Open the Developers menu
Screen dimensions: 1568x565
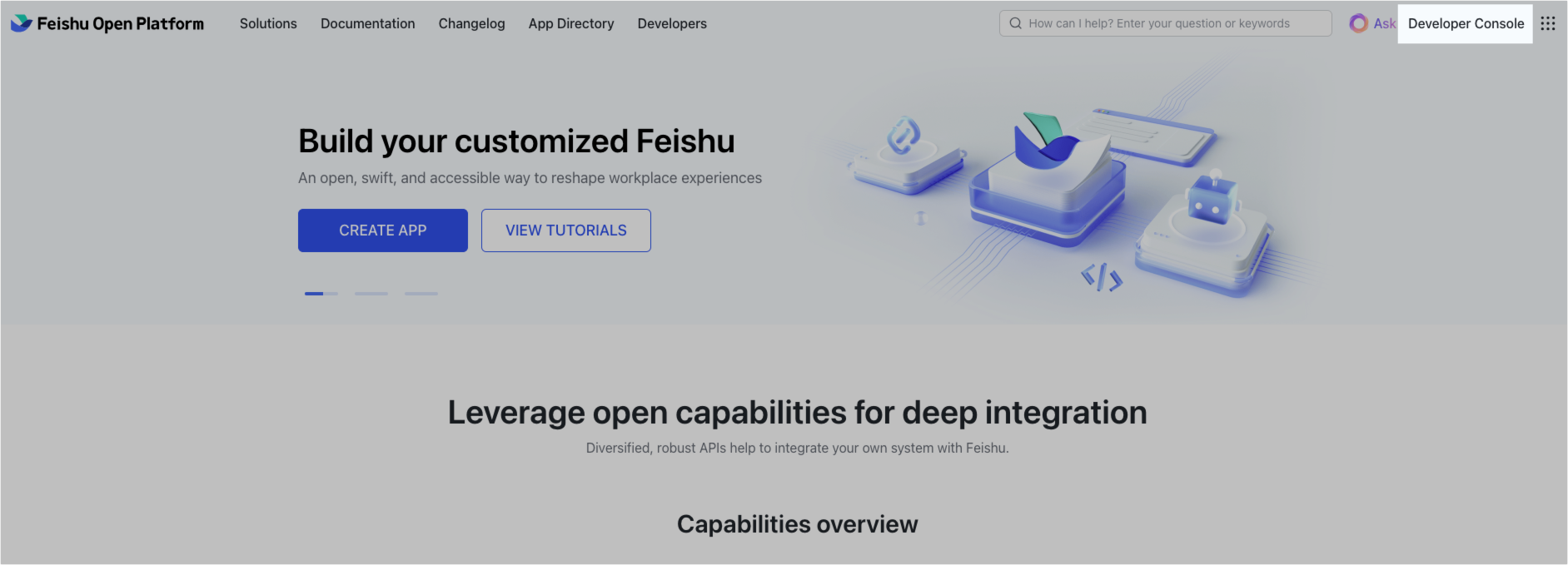click(672, 23)
